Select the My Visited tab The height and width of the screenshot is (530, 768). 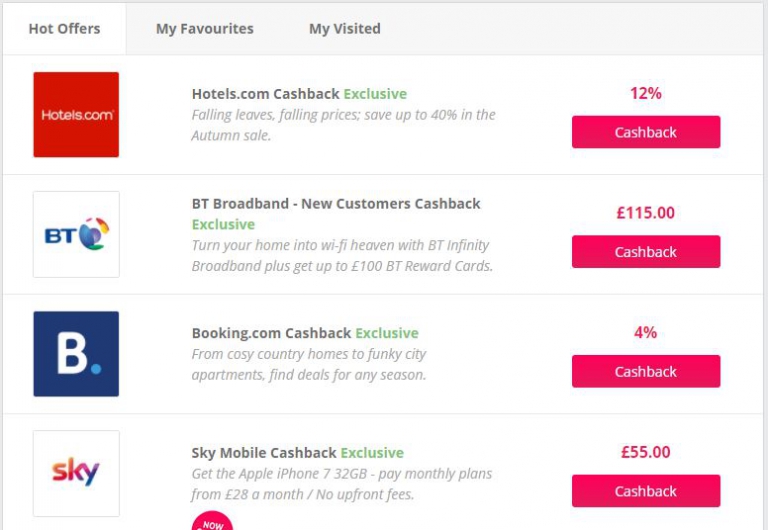(345, 29)
